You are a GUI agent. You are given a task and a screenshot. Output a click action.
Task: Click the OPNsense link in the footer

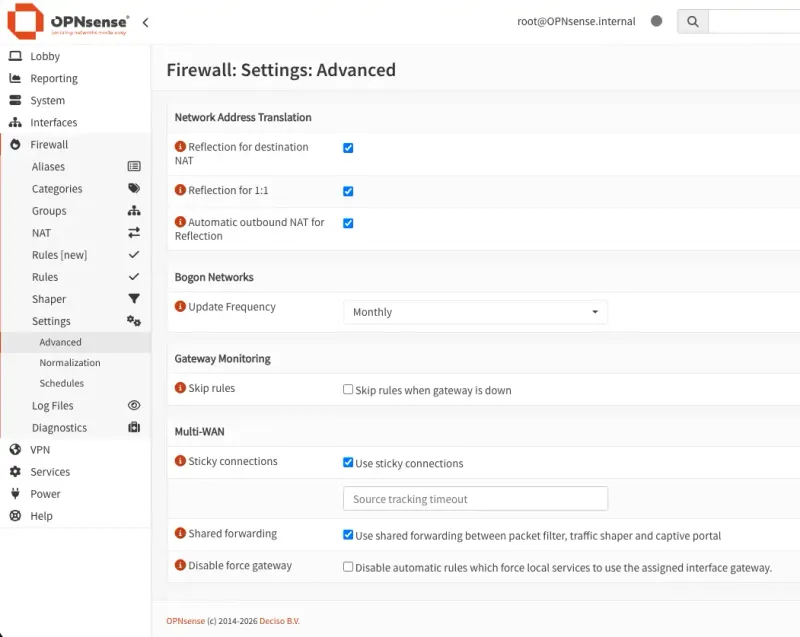[186, 620]
